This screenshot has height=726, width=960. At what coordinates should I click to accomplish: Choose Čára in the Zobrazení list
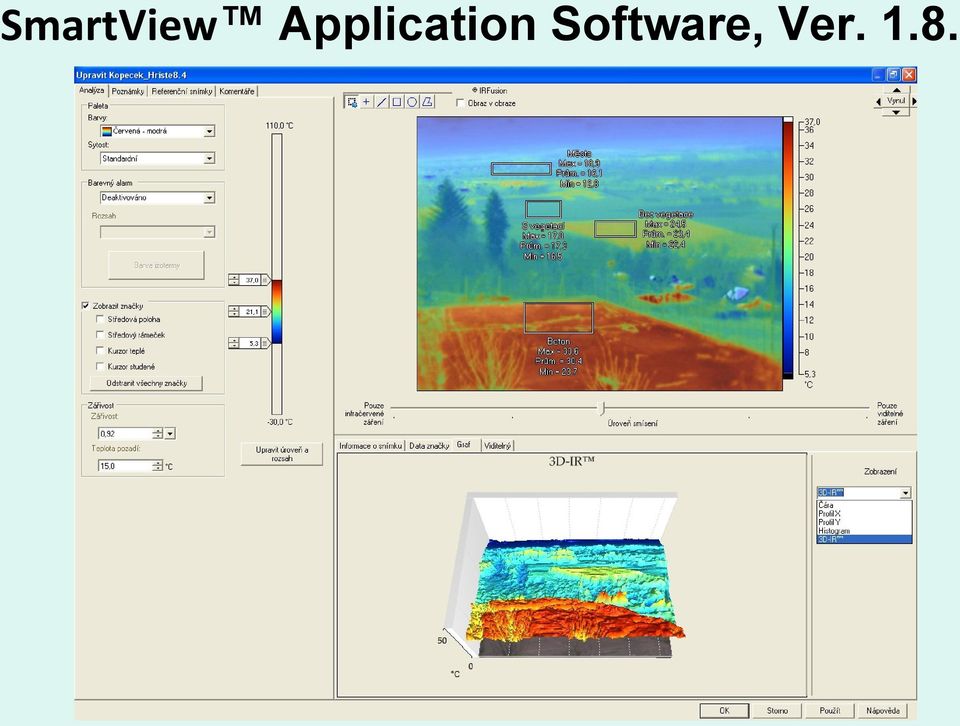(x=864, y=505)
